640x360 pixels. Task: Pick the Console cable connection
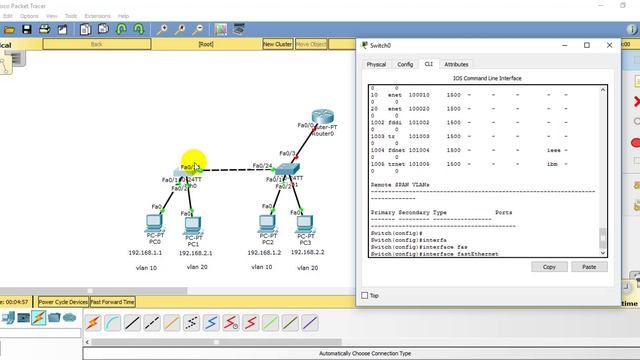click(x=113, y=323)
